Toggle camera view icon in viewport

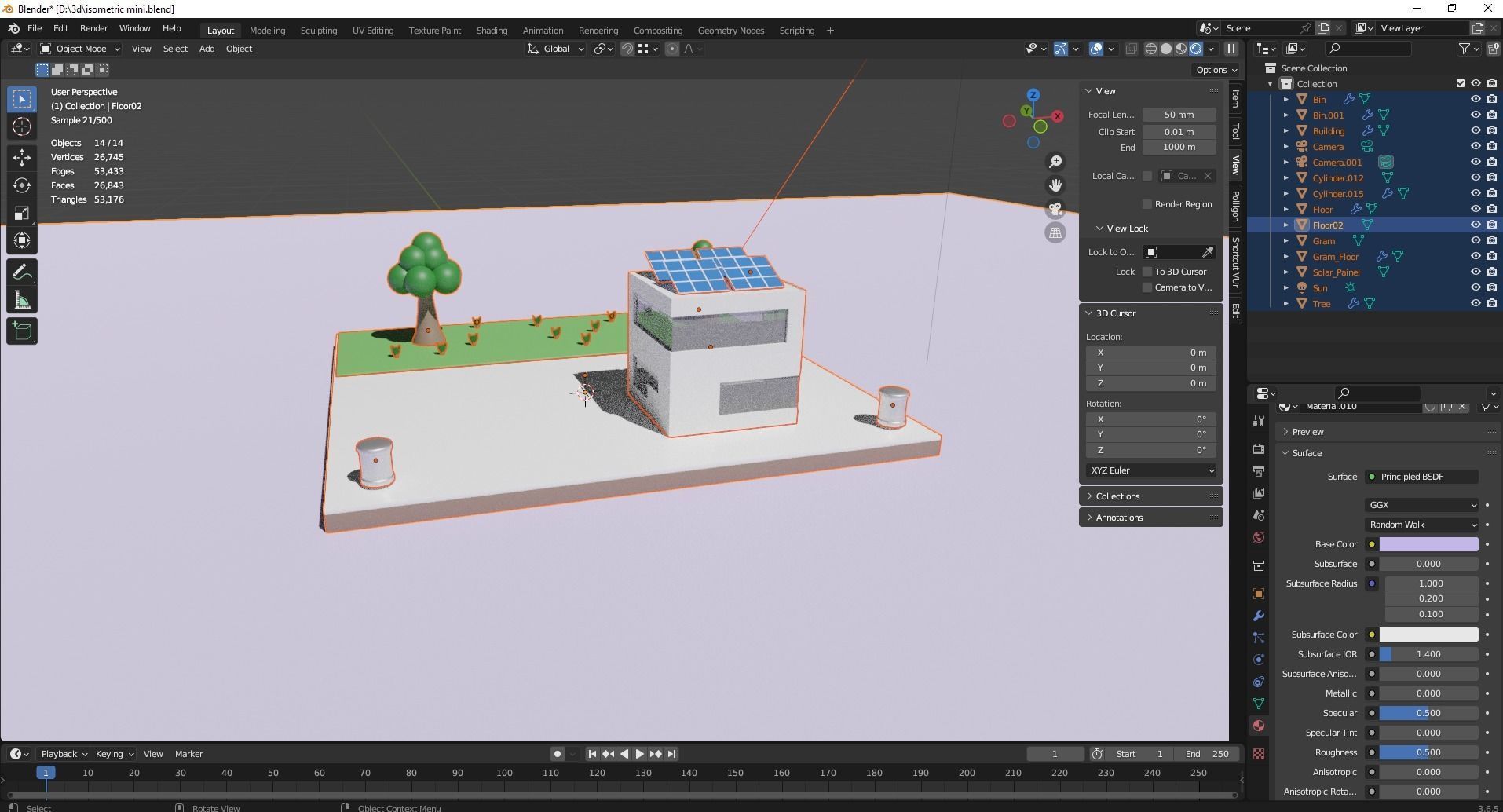(x=1055, y=209)
